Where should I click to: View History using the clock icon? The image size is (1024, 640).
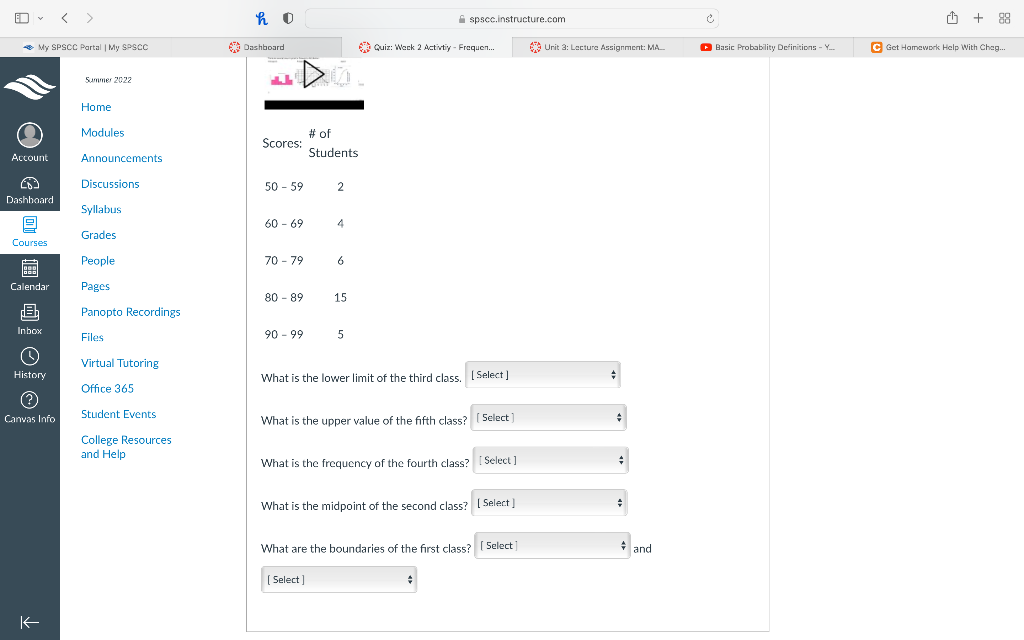point(30,358)
